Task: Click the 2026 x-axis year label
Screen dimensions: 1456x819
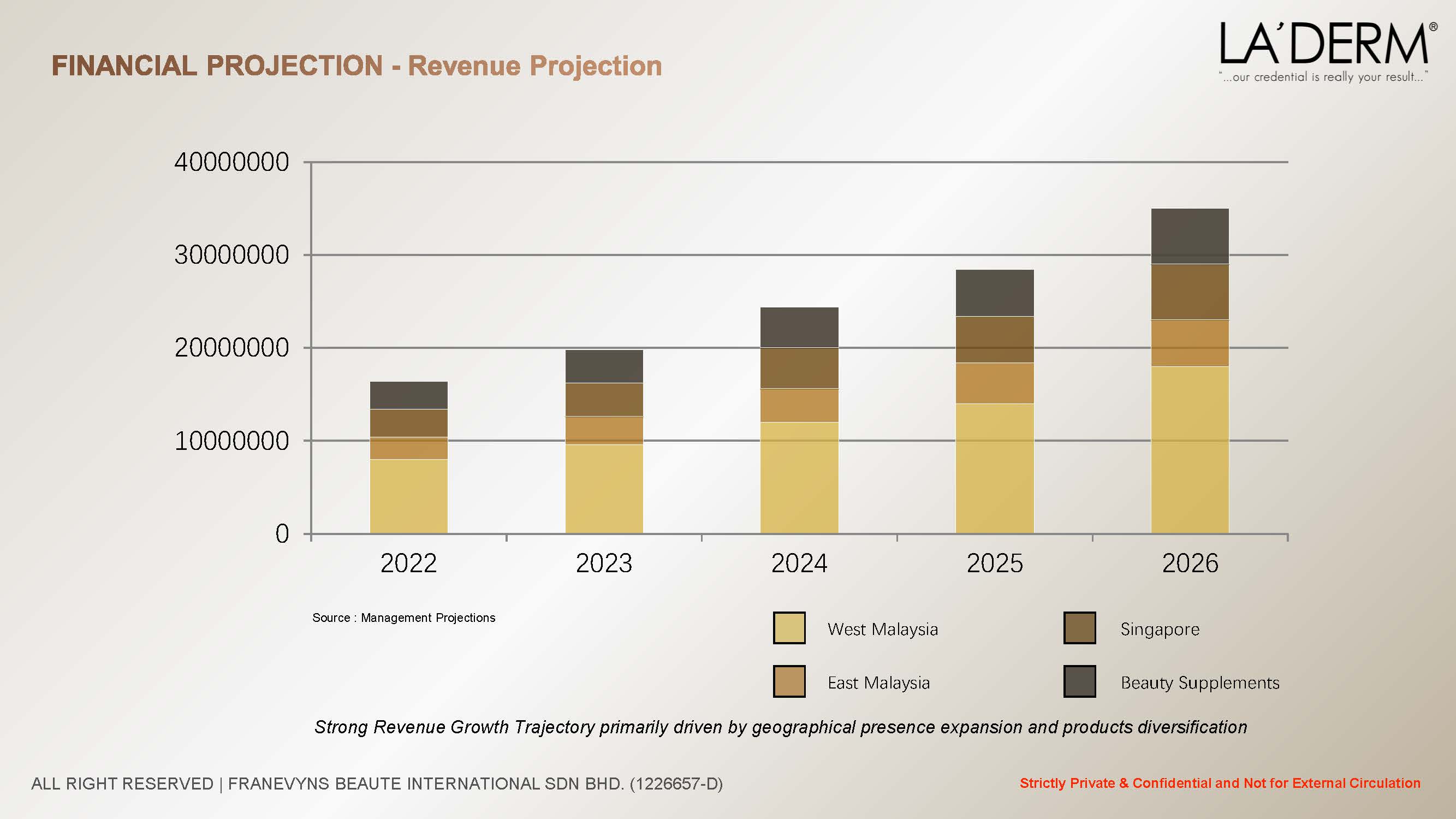Action: click(1190, 563)
